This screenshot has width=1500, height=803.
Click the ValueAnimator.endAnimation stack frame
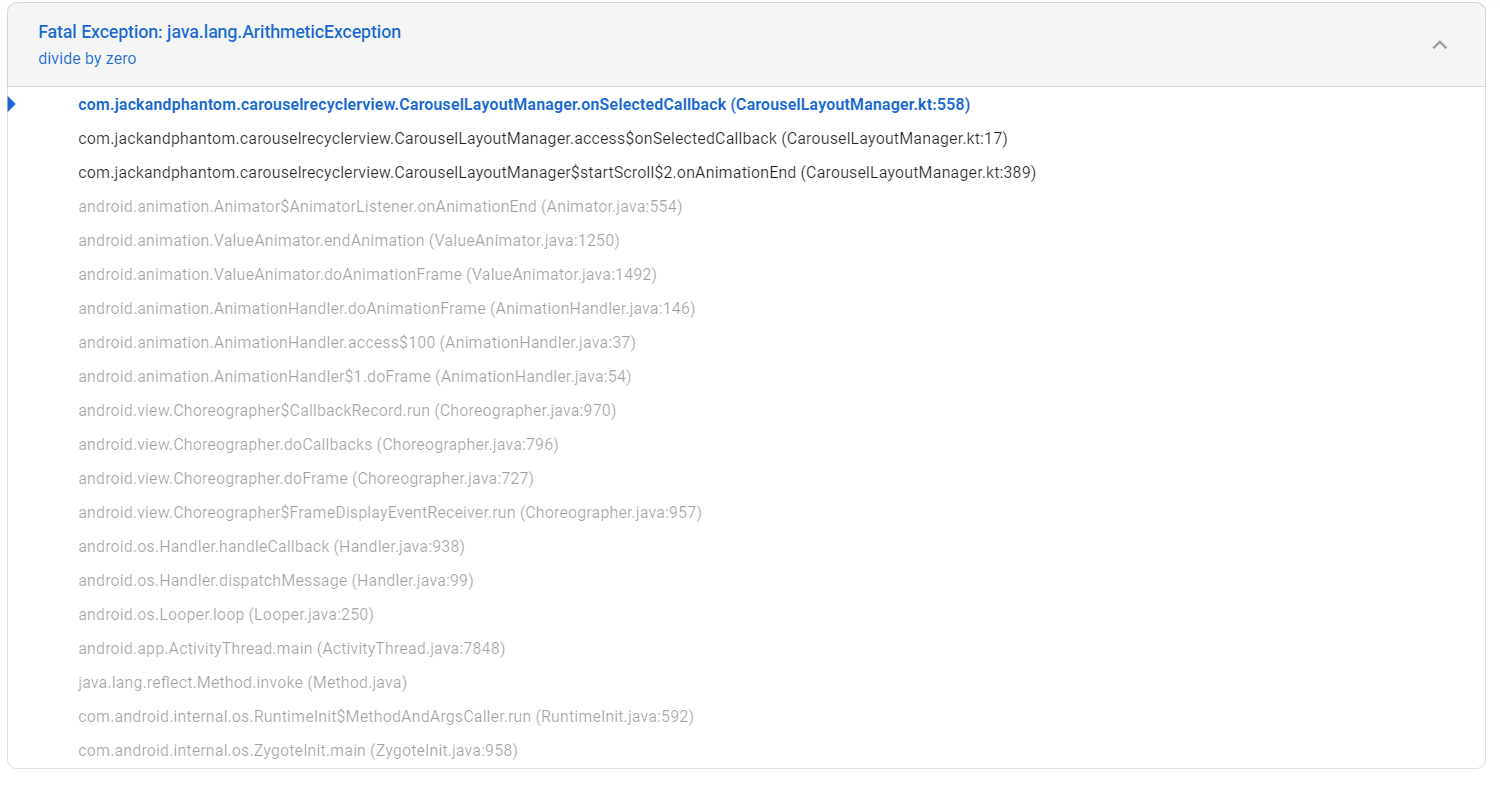(x=348, y=240)
